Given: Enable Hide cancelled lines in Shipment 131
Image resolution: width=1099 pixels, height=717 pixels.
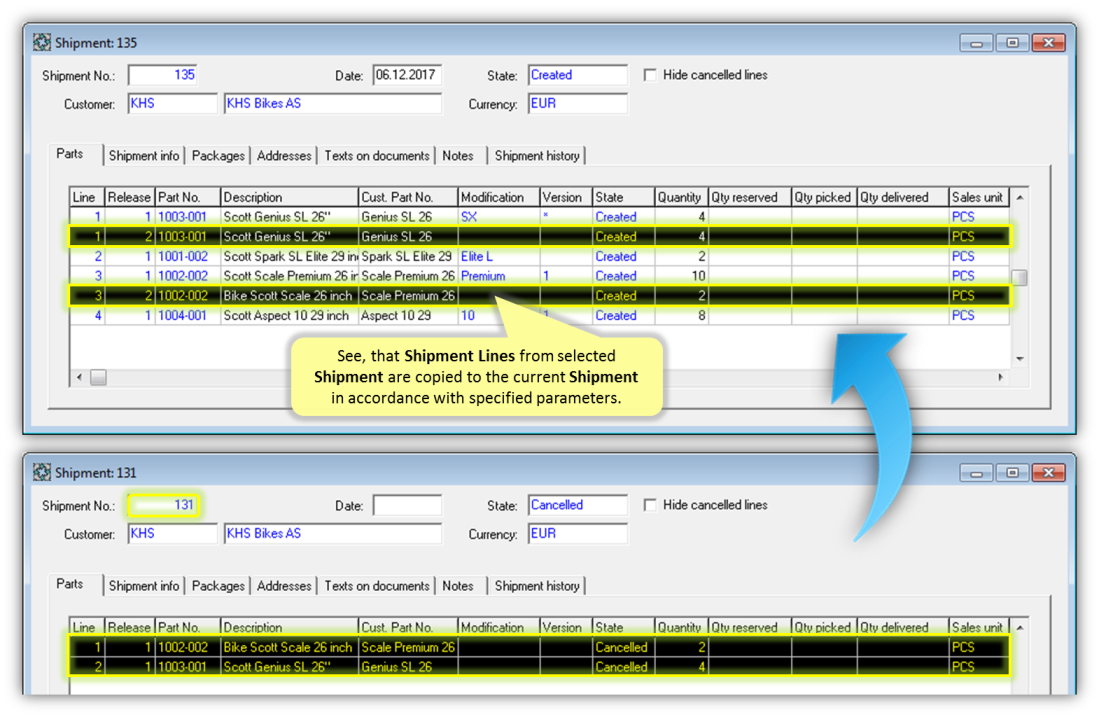Looking at the screenshot, I should pos(650,505).
